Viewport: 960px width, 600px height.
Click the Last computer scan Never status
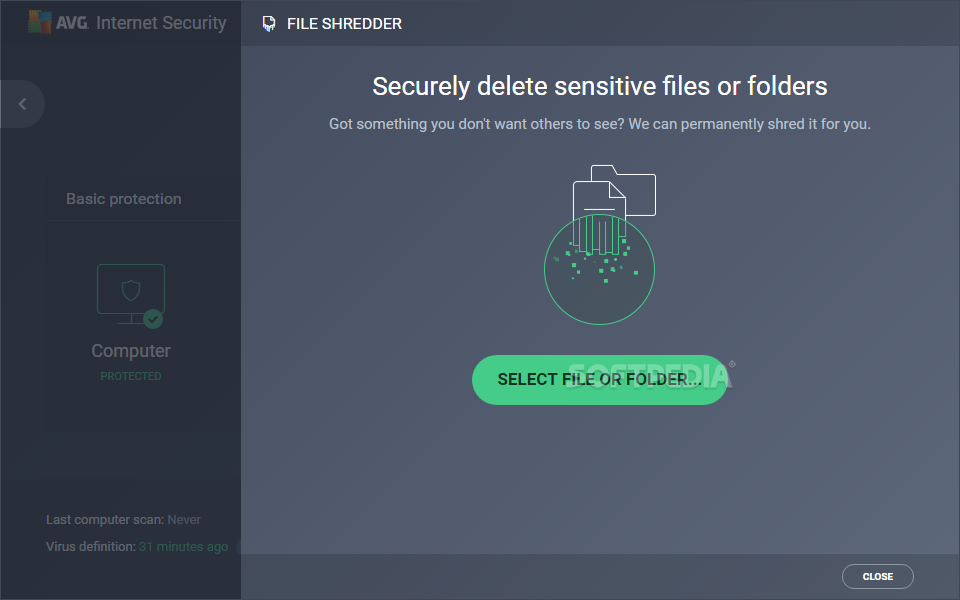pyautogui.click(x=123, y=520)
